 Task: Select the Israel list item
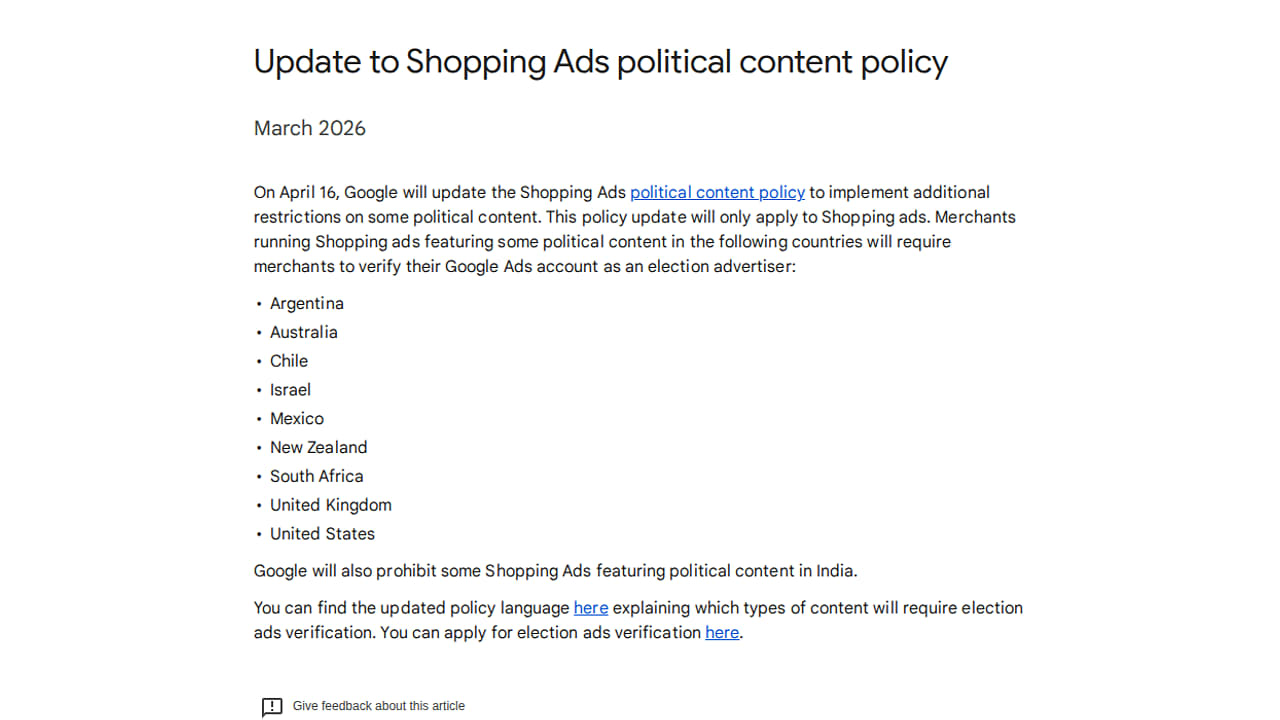290,390
